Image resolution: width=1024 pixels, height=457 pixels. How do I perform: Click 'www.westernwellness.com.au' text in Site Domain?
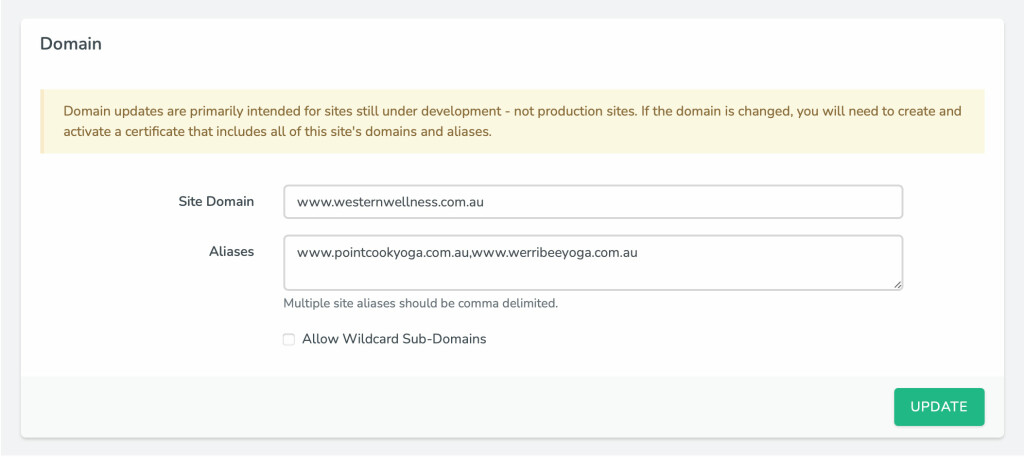click(390, 201)
